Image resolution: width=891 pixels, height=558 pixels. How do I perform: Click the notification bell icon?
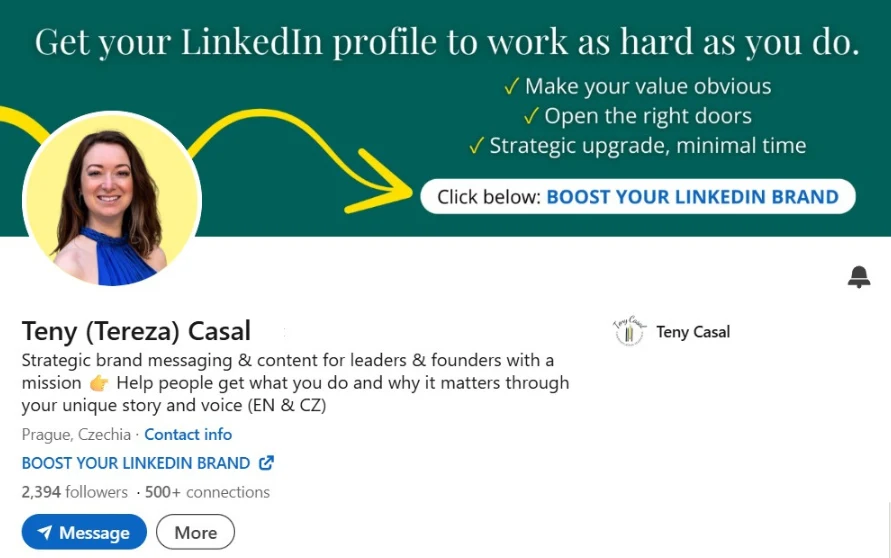pyautogui.click(x=858, y=277)
